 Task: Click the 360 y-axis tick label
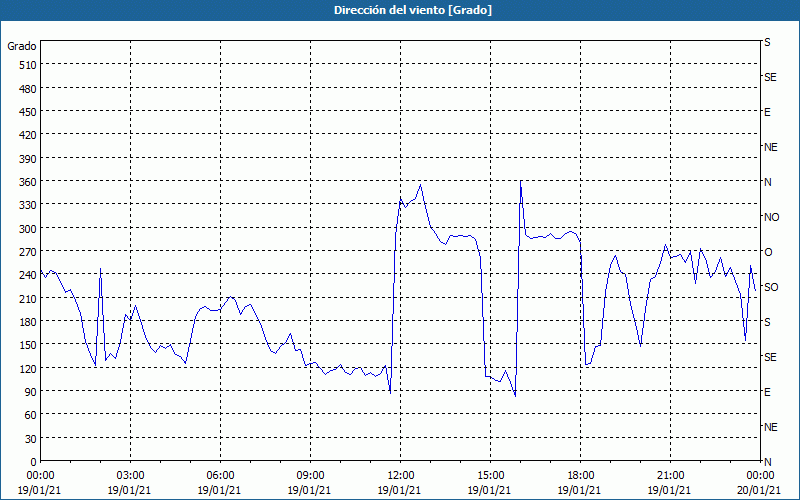click(x=28, y=182)
